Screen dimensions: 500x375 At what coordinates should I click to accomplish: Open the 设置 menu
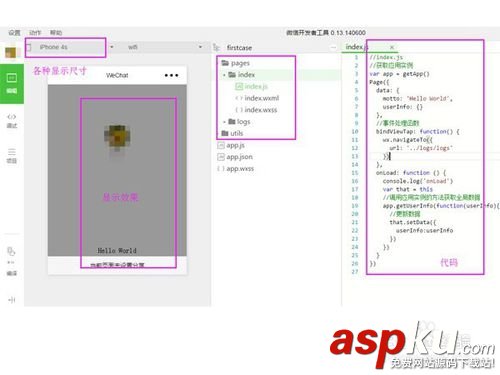(x=14, y=33)
